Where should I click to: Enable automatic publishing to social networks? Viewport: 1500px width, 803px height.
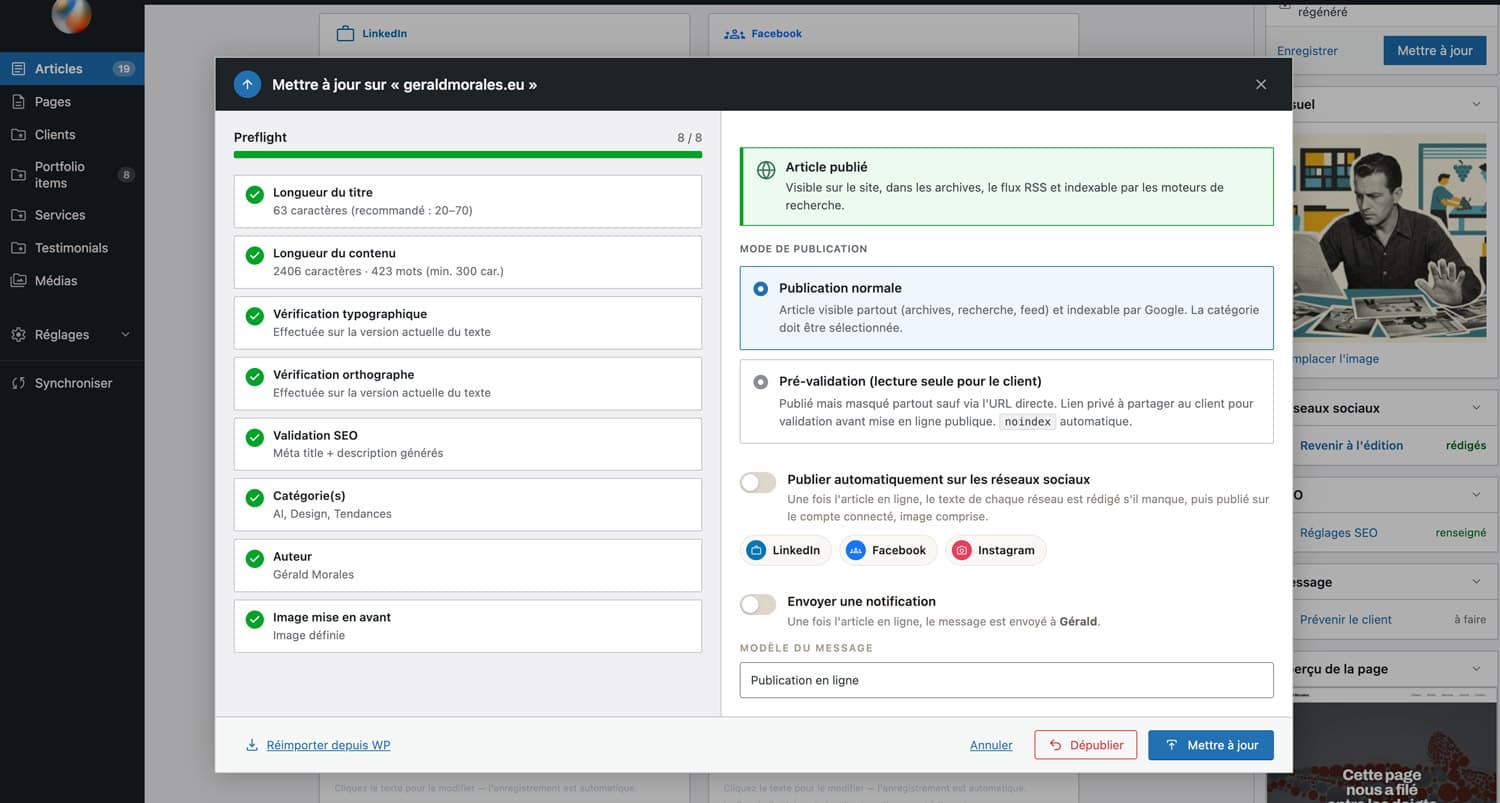pos(758,483)
